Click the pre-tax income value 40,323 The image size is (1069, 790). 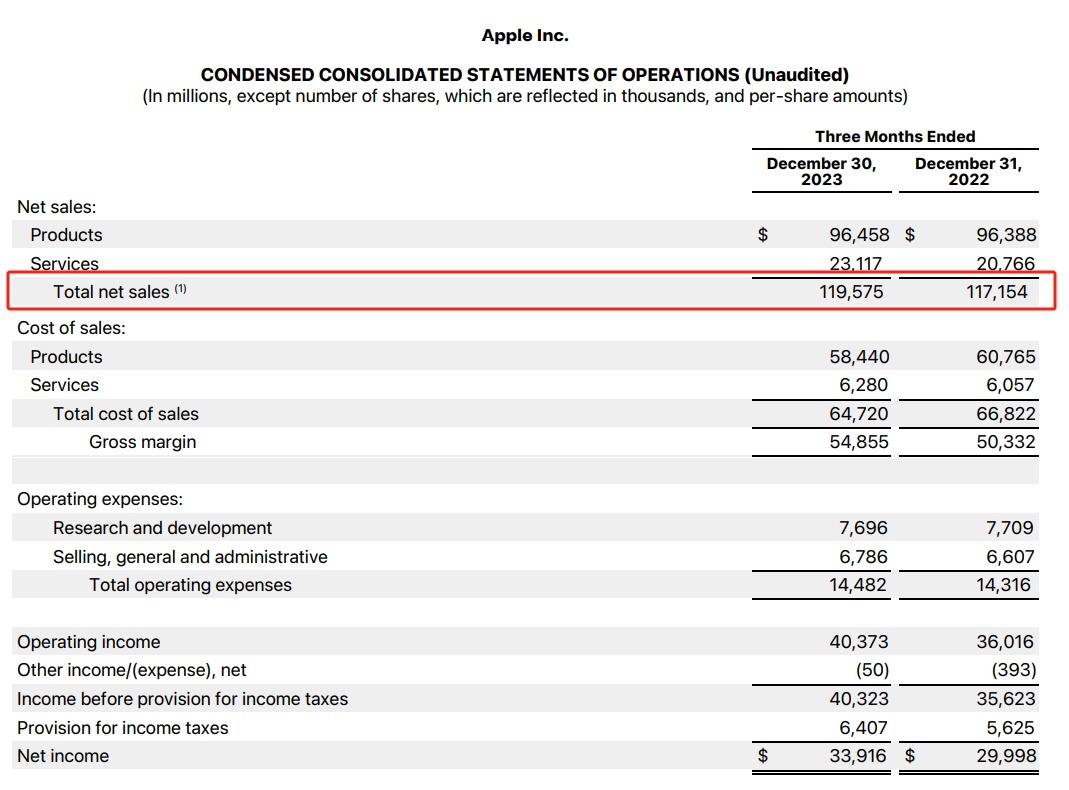(x=859, y=699)
